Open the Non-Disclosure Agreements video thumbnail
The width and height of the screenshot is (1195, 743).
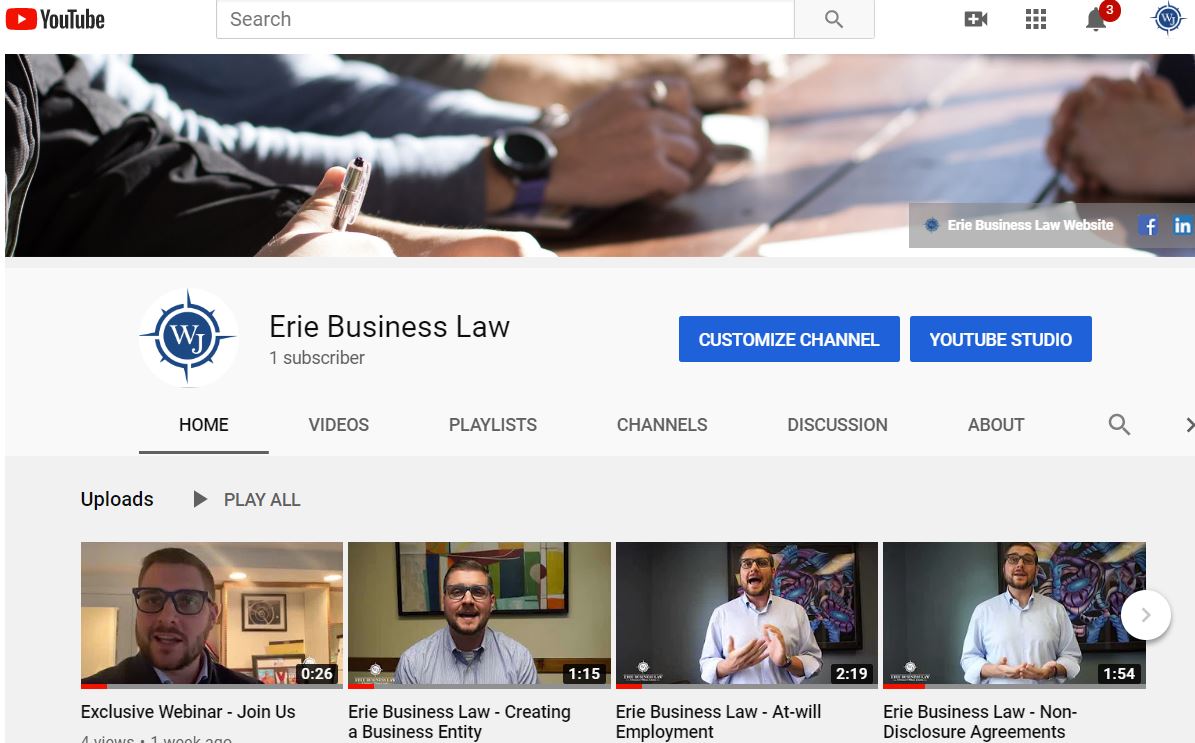click(x=1014, y=615)
